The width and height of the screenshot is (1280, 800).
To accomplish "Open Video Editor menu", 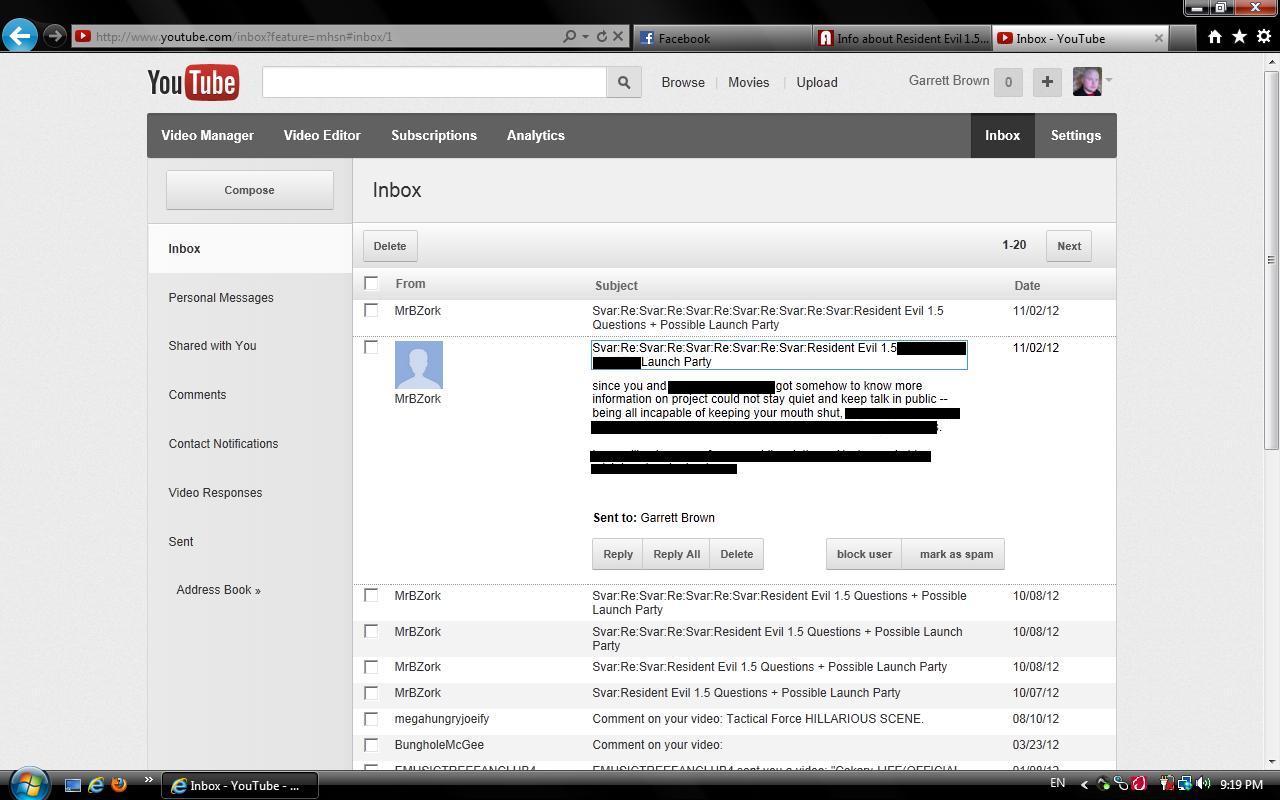I will click(x=322, y=135).
